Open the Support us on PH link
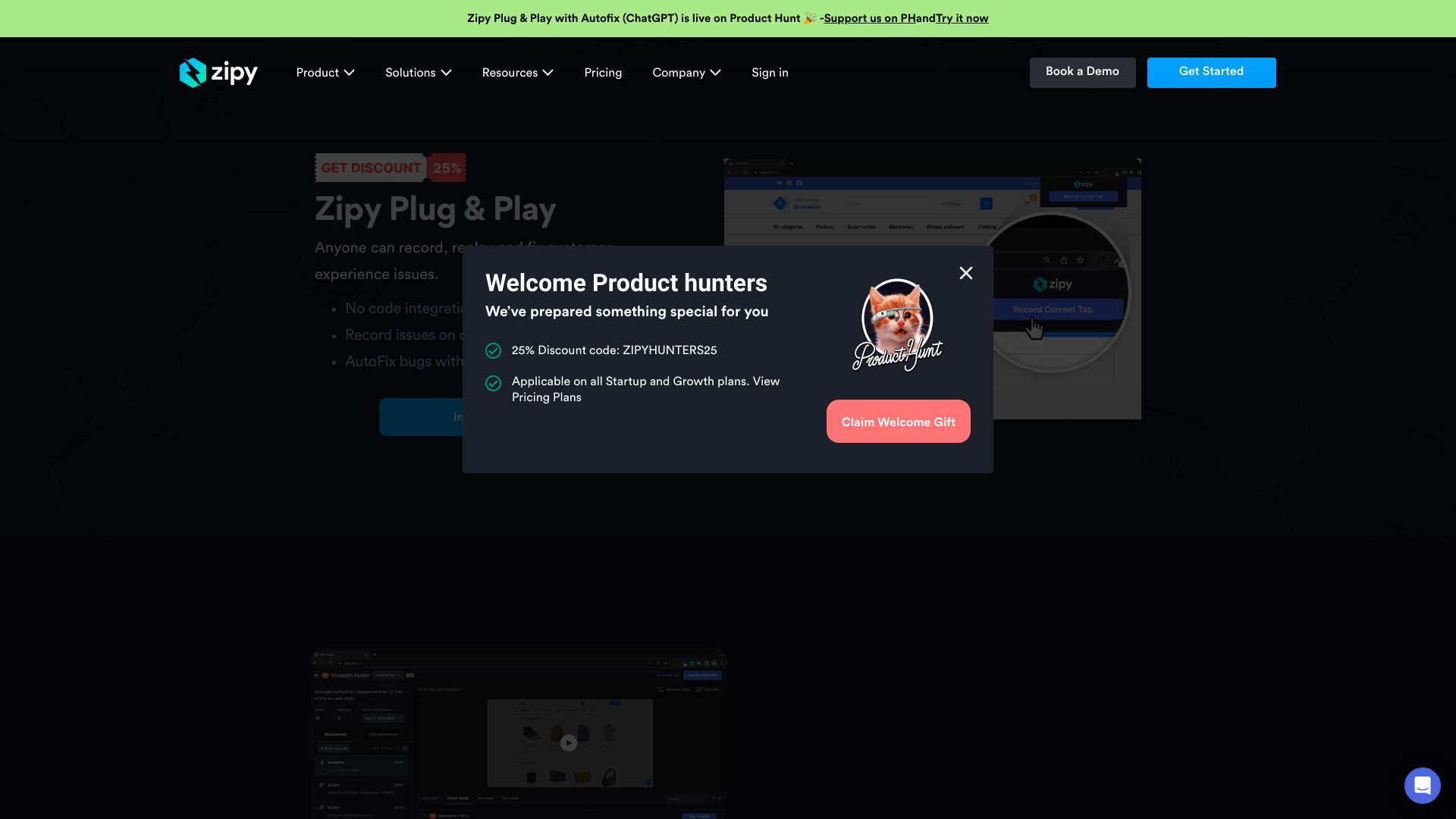Viewport: 1456px width, 819px height. click(x=870, y=18)
